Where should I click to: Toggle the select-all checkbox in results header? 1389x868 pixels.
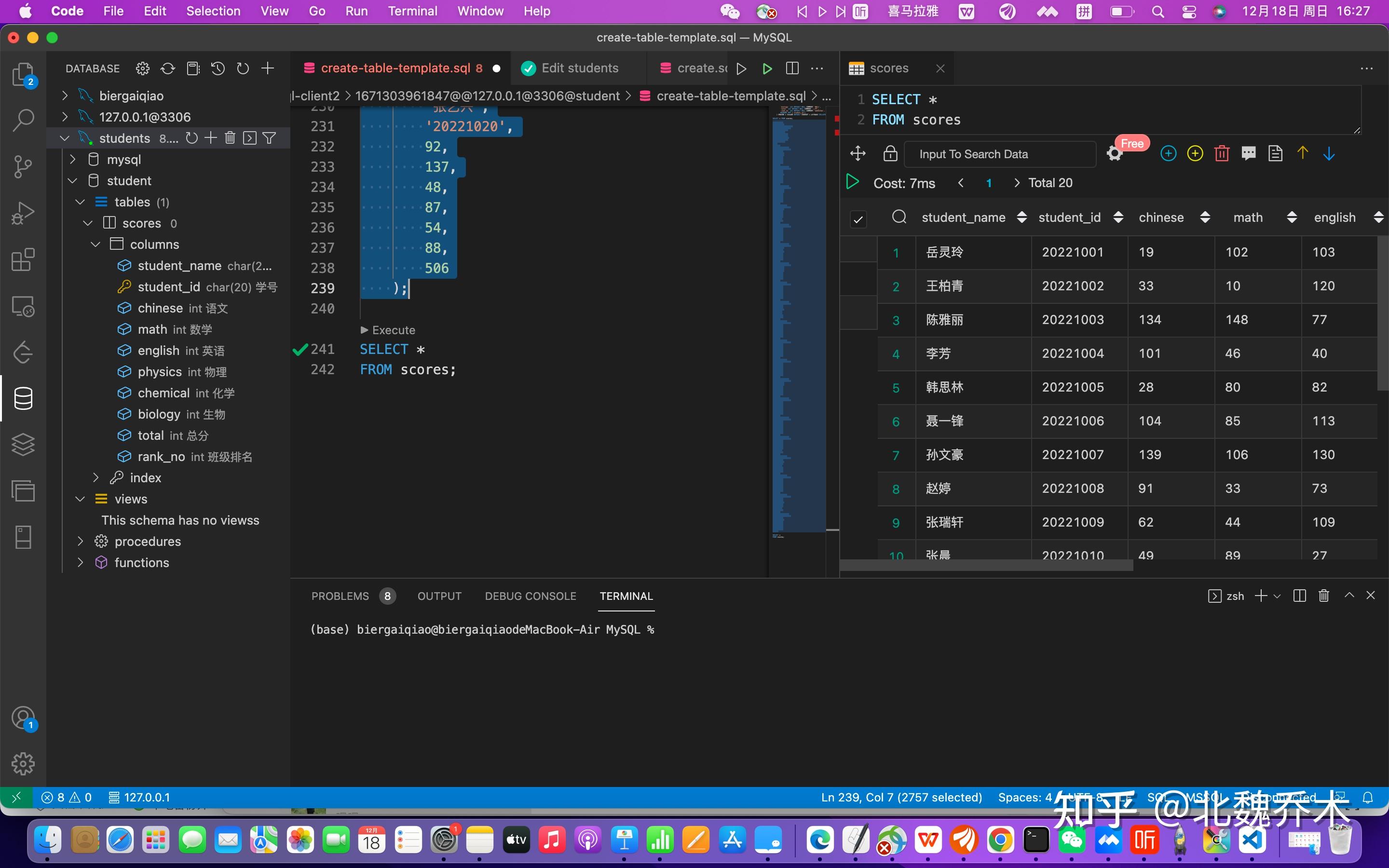pyautogui.click(x=858, y=219)
